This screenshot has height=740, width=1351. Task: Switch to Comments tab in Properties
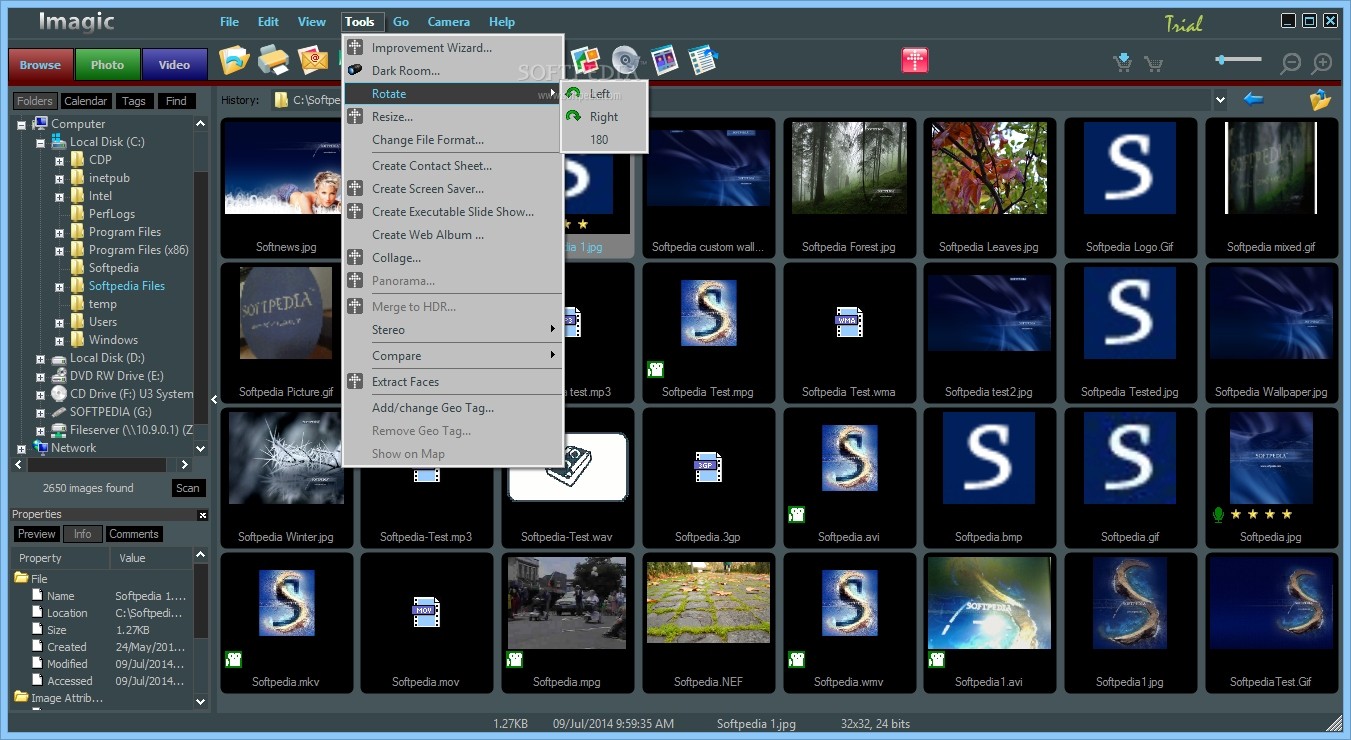pyautogui.click(x=134, y=534)
